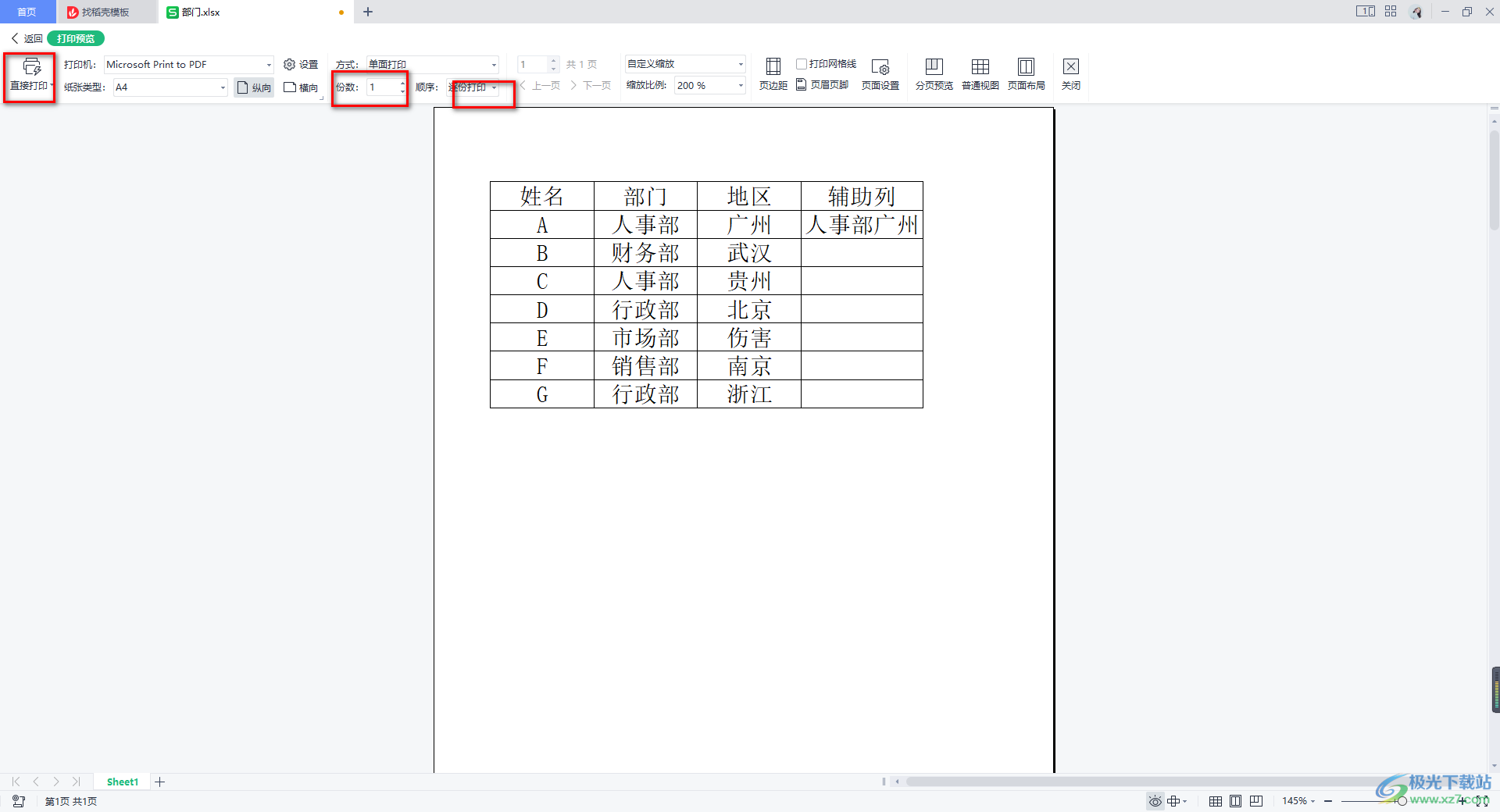Open 页眉页脚 header footer settings
This screenshot has height=812, width=1500.
click(822, 85)
